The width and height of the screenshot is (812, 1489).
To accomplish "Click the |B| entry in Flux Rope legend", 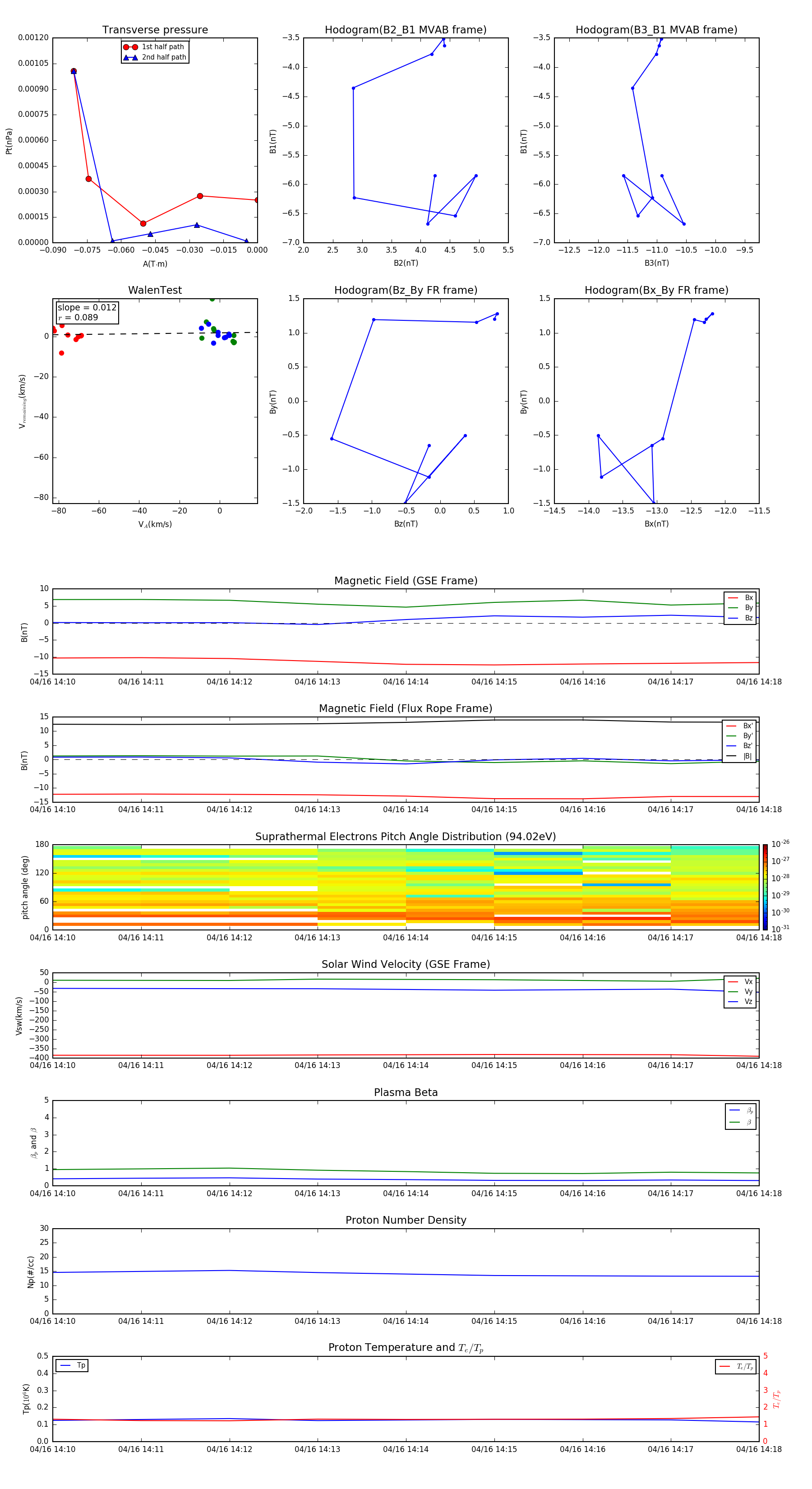I will point(739,756).
